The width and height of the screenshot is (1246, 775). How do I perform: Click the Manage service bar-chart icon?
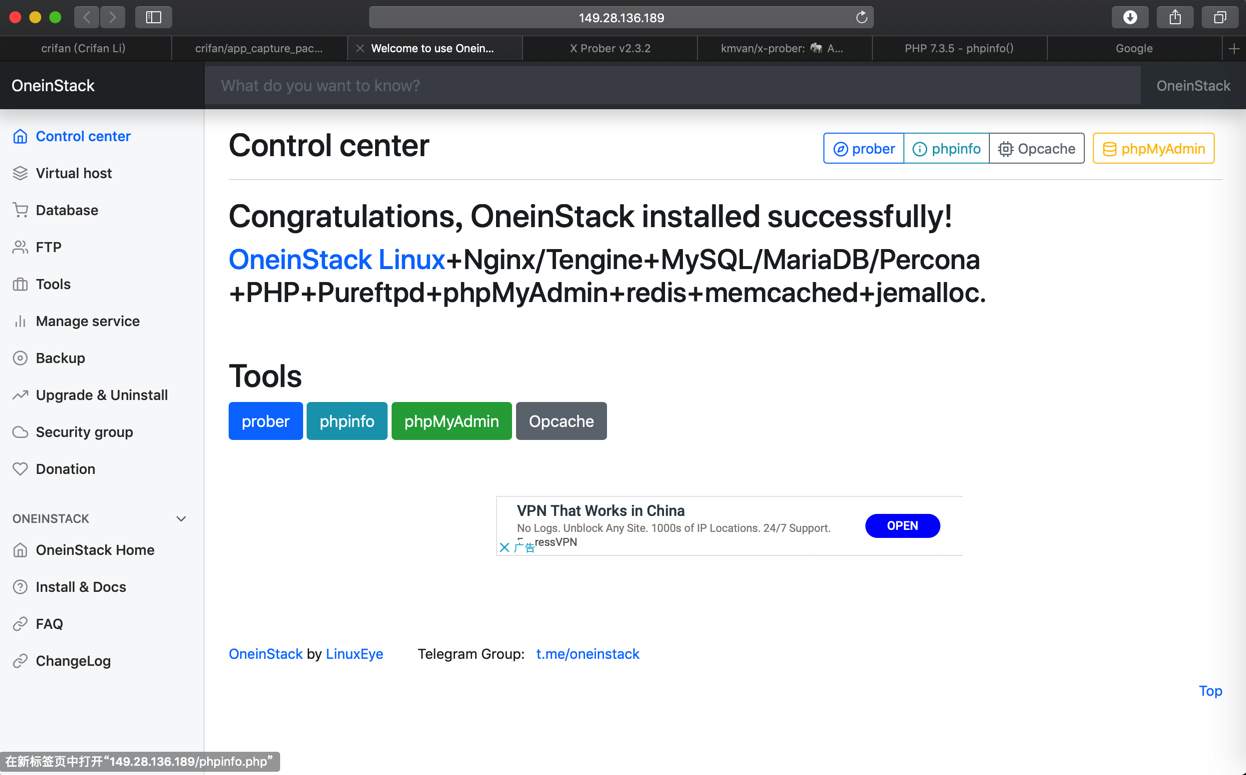coord(20,321)
